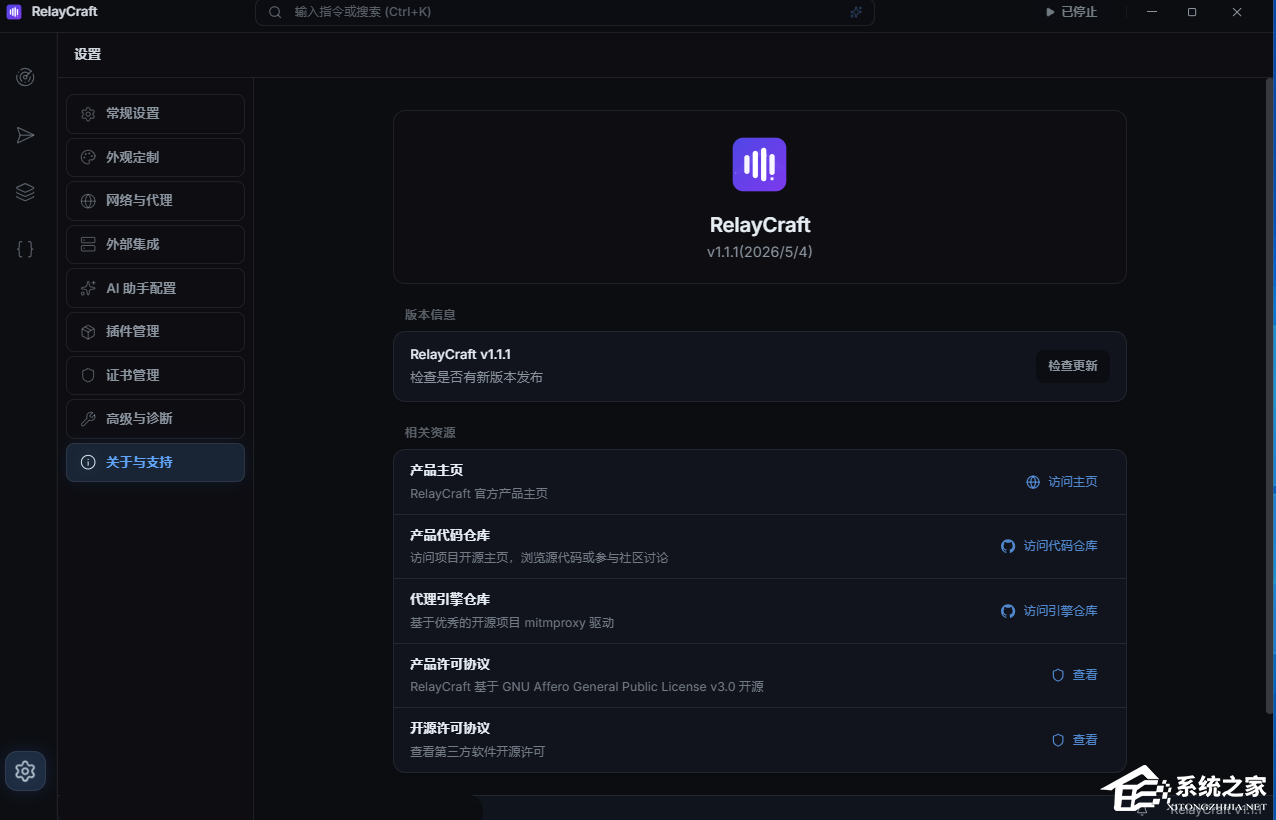1276x820 pixels.
Task: Click the cube icon next to 插件管理
Action: [88, 332]
